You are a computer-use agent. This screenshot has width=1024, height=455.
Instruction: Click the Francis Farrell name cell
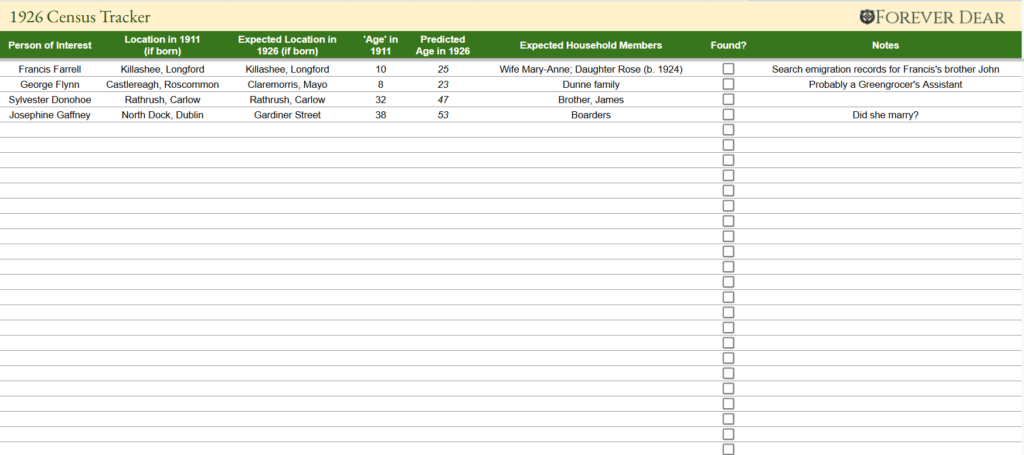point(50,70)
